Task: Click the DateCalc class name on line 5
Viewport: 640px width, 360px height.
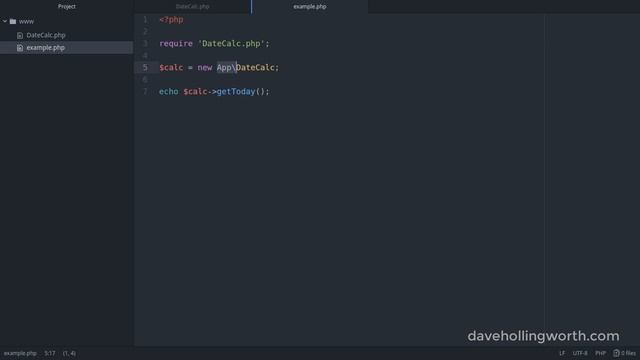Action: [x=256, y=67]
